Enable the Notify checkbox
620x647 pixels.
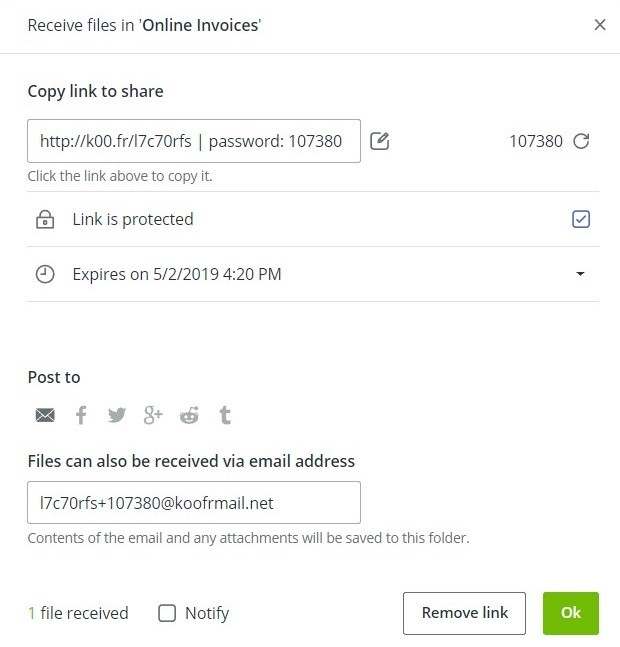(x=167, y=613)
